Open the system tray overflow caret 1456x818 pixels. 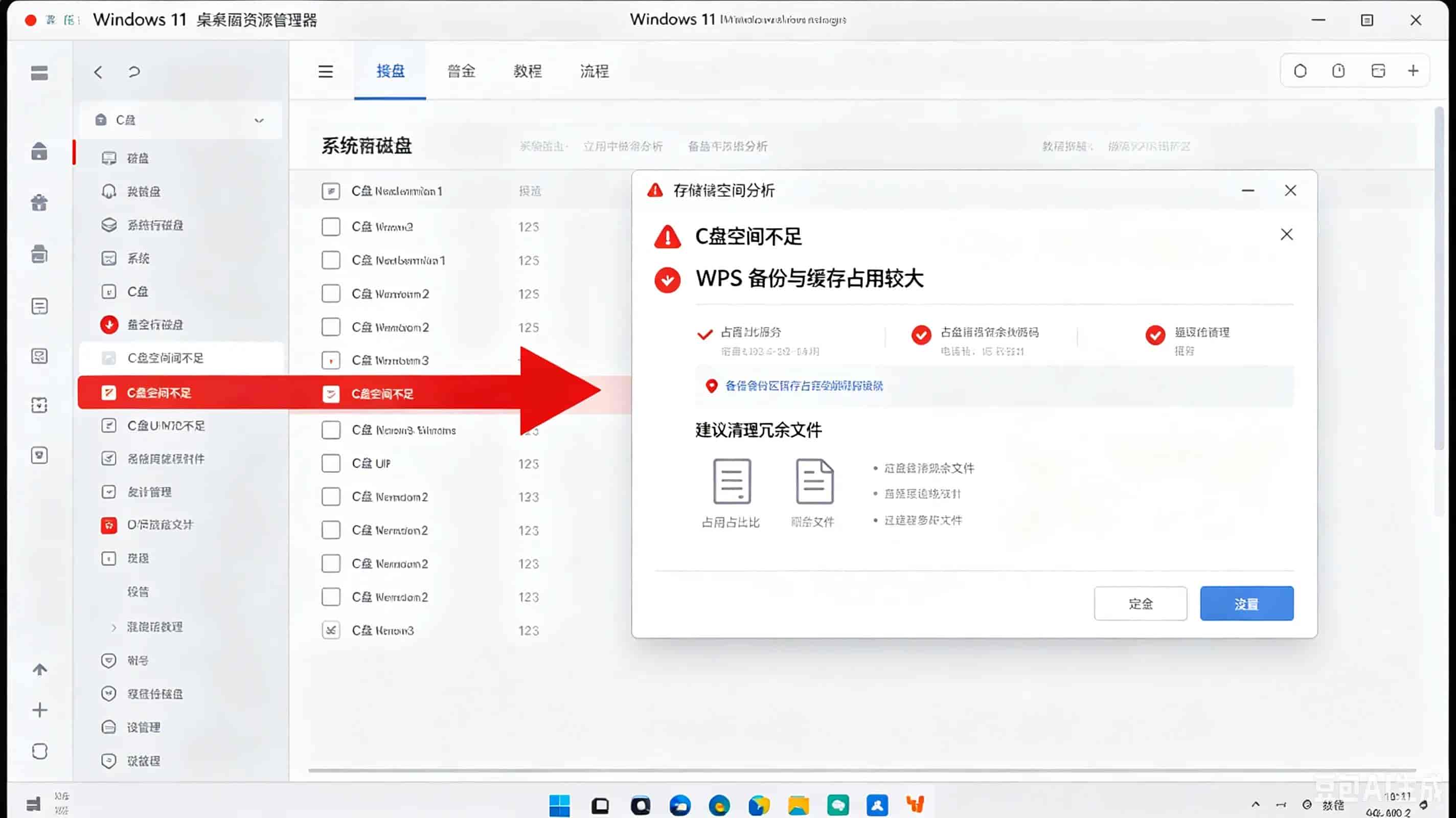point(1256,804)
